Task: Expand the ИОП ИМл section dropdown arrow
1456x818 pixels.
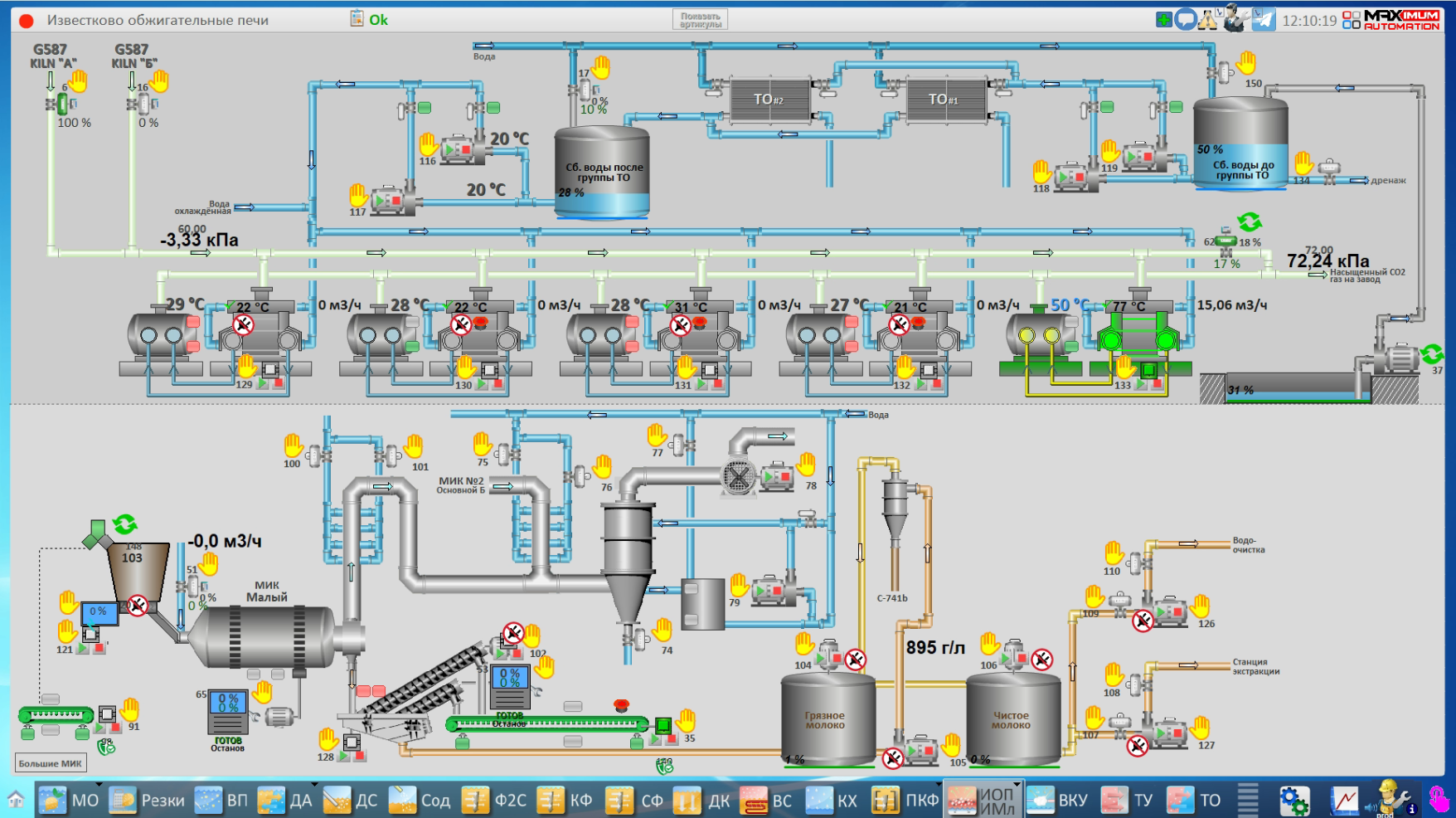Action: (1017, 785)
